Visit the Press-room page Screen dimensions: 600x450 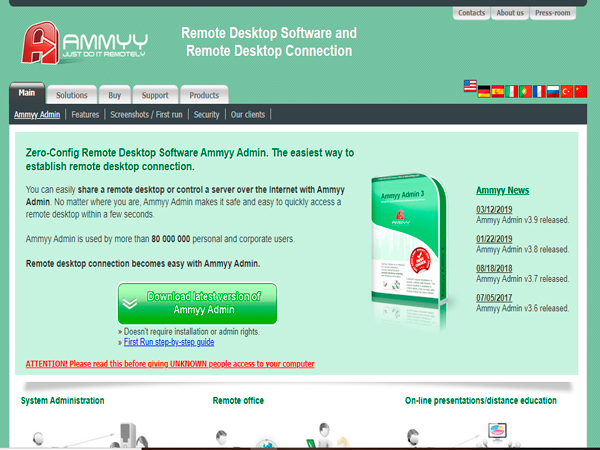[x=553, y=13]
